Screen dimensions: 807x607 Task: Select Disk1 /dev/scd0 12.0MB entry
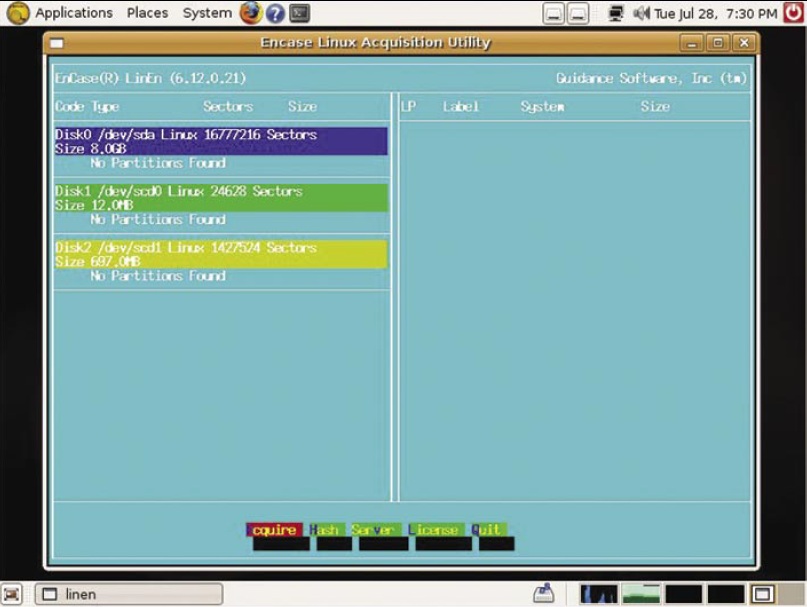coord(220,197)
